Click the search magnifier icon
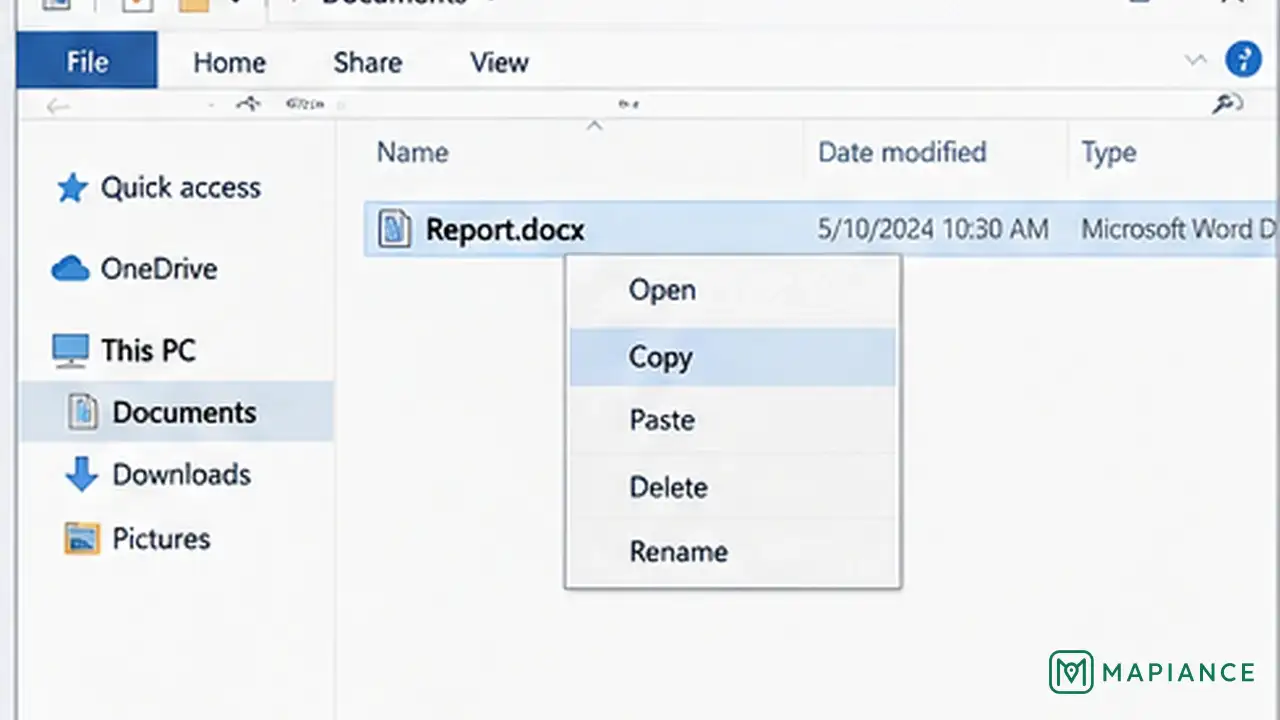 pyautogui.click(x=1227, y=104)
